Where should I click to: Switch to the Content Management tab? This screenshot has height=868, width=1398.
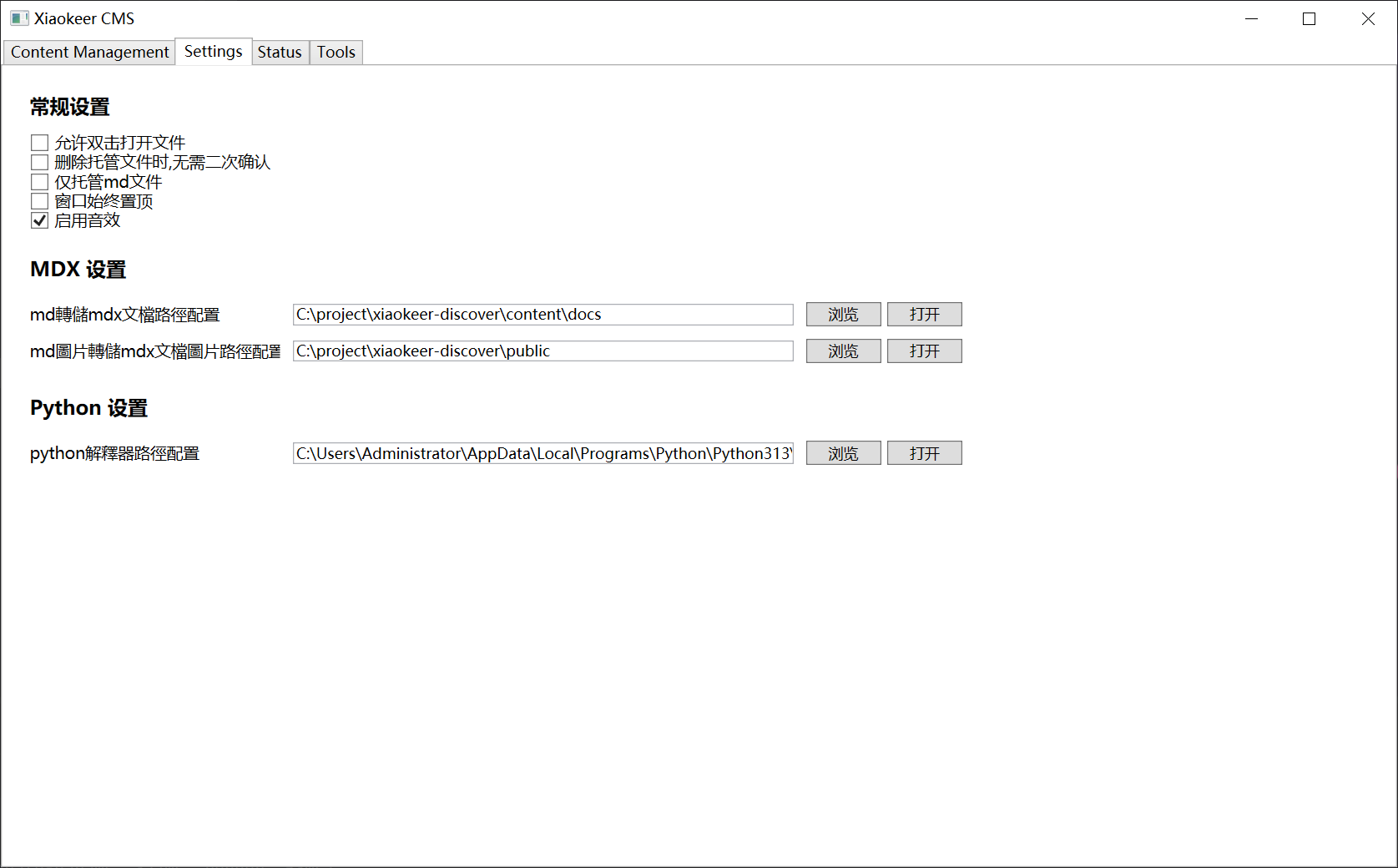coord(89,52)
